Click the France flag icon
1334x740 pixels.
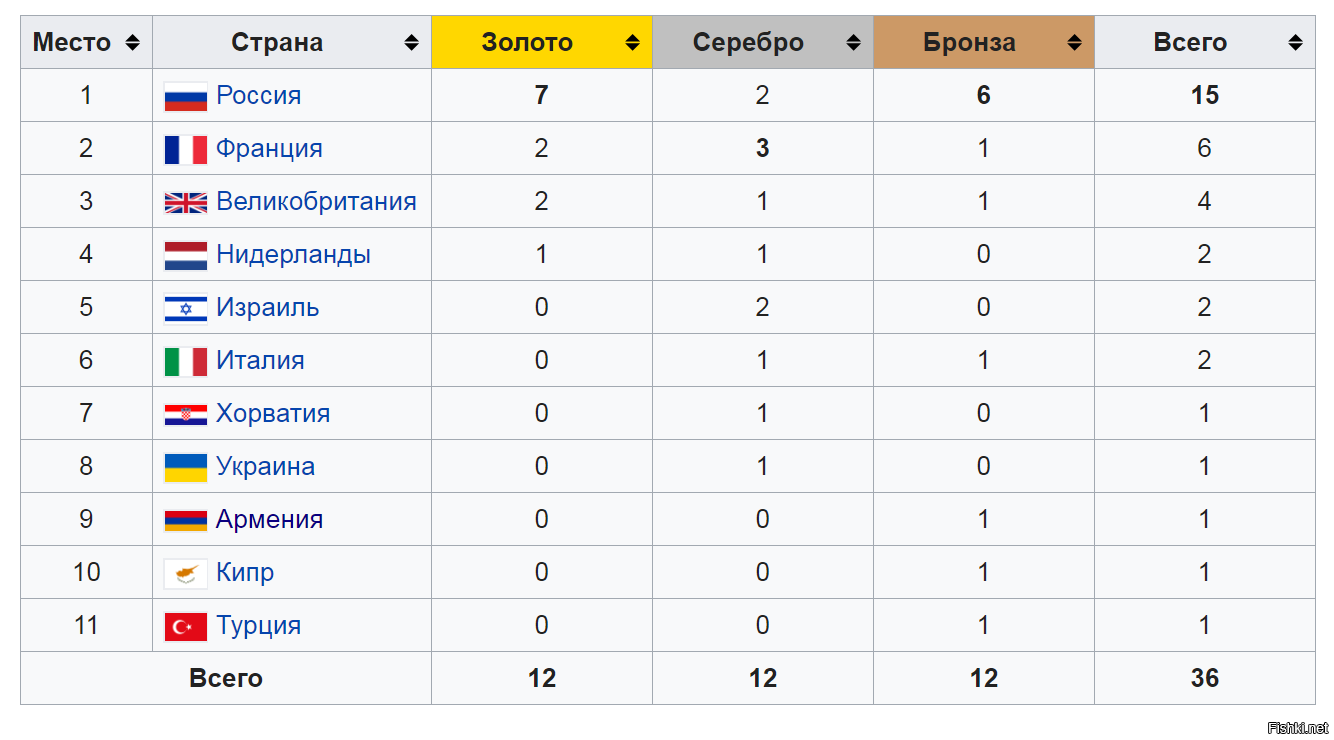(x=186, y=149)
